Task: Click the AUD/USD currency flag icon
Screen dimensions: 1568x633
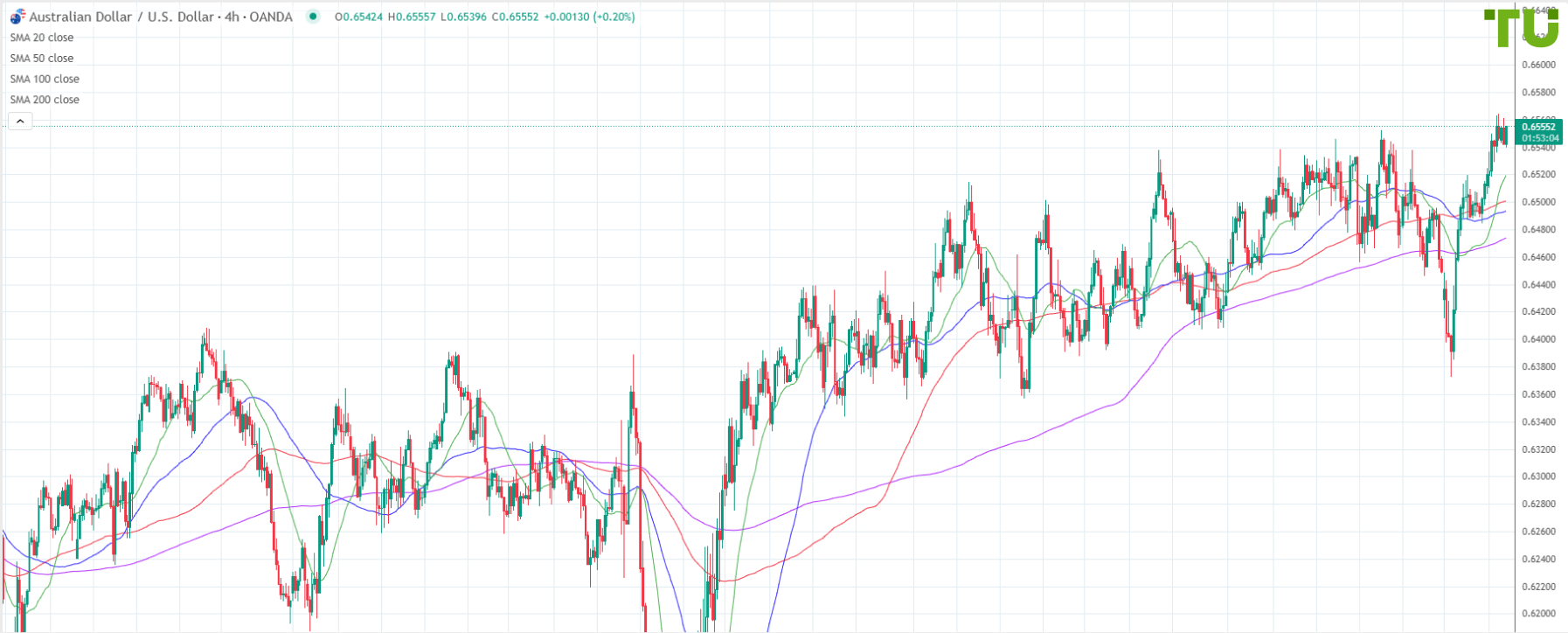Action: point(17,17)
